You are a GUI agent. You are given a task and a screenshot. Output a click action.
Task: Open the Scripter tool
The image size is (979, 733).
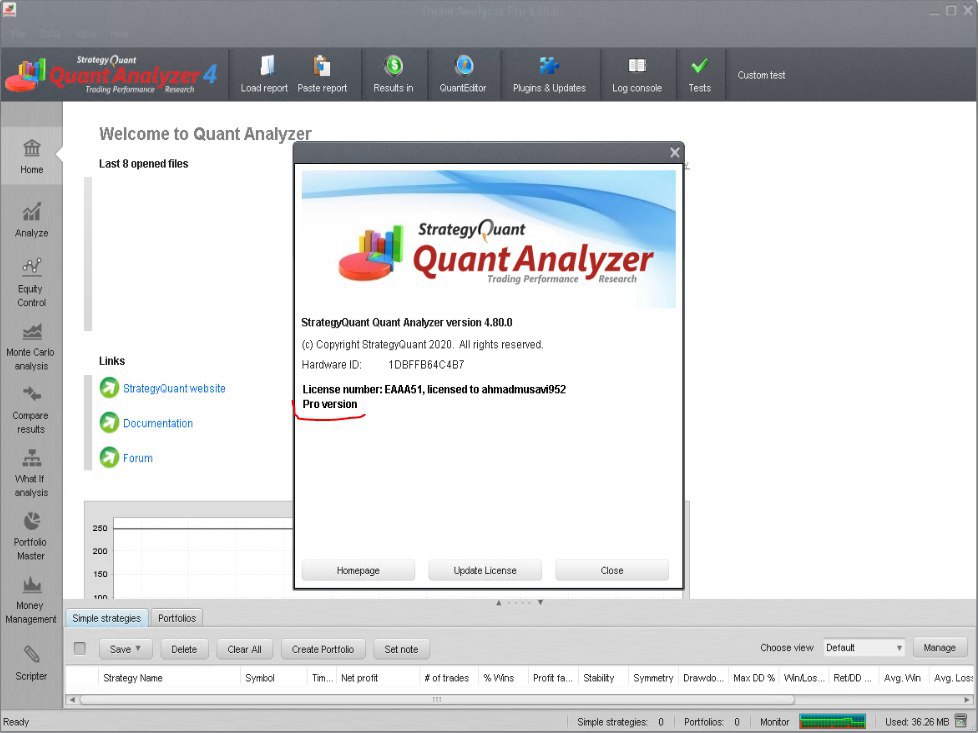[31, 663]
